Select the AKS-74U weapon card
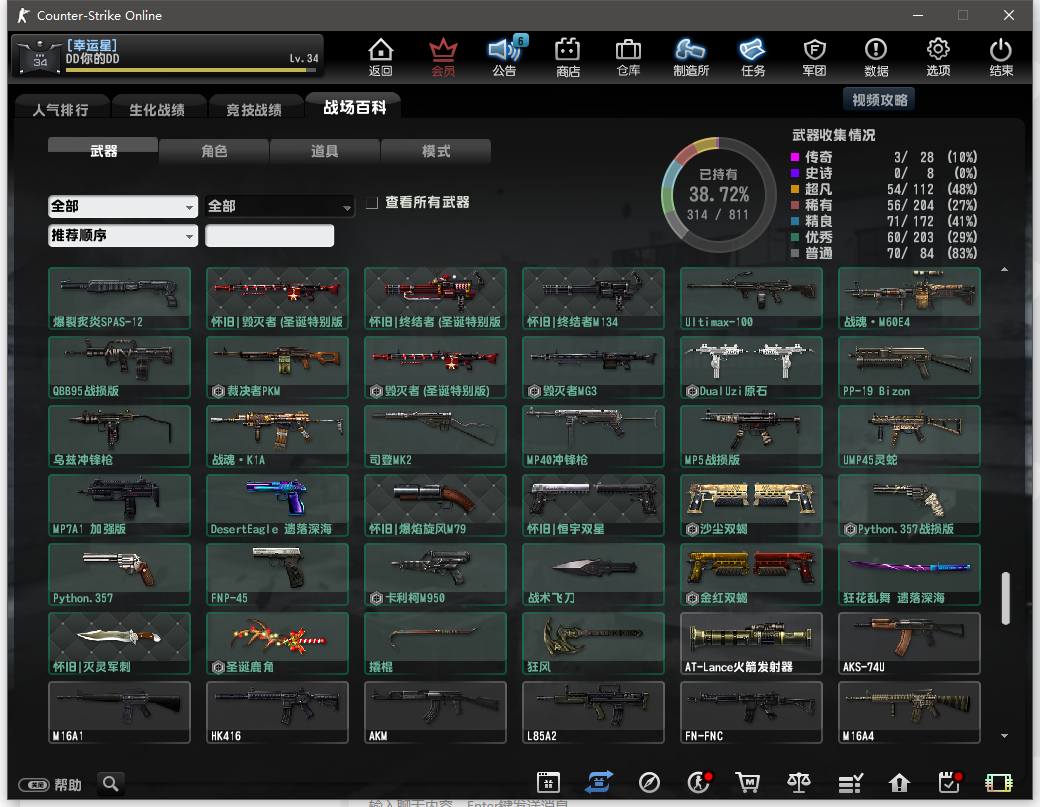1040x807 pixels. pos(909,643)
